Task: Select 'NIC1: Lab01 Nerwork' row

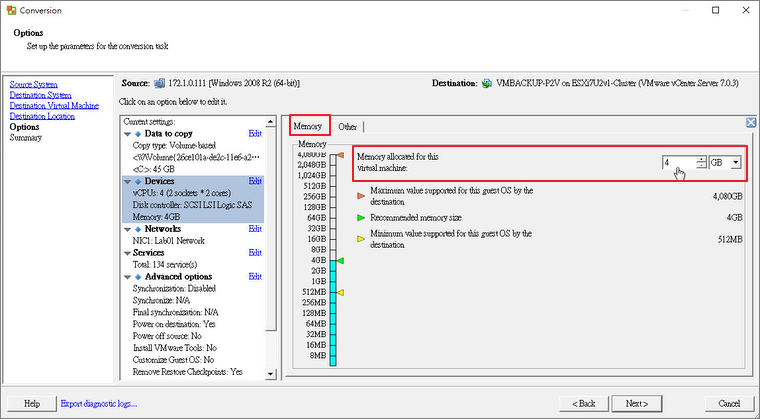Action: click(169, 241)
